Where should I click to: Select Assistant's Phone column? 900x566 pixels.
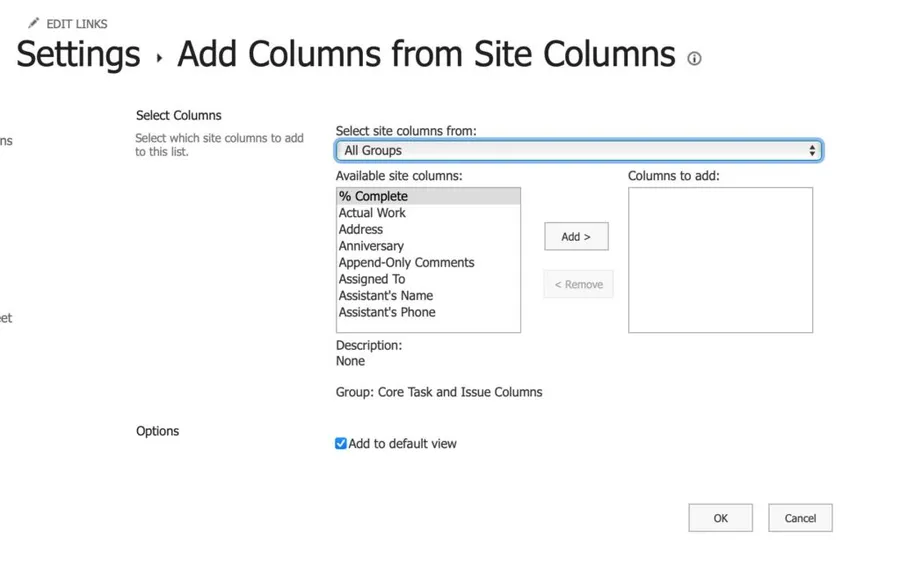click(387, 312)
